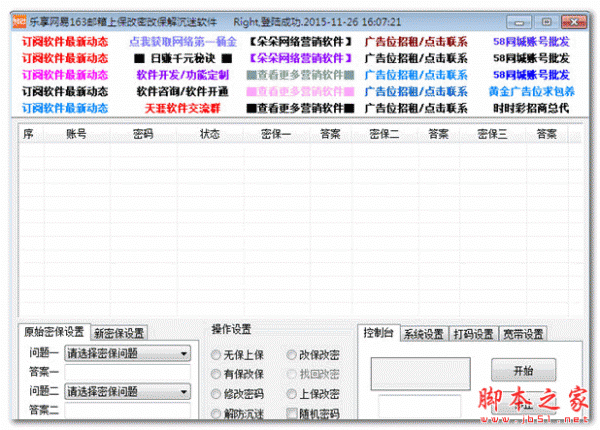Switch to the 原始密保设置 tab
The height and width of the screenshot is (430, 600).
point(54,332)
